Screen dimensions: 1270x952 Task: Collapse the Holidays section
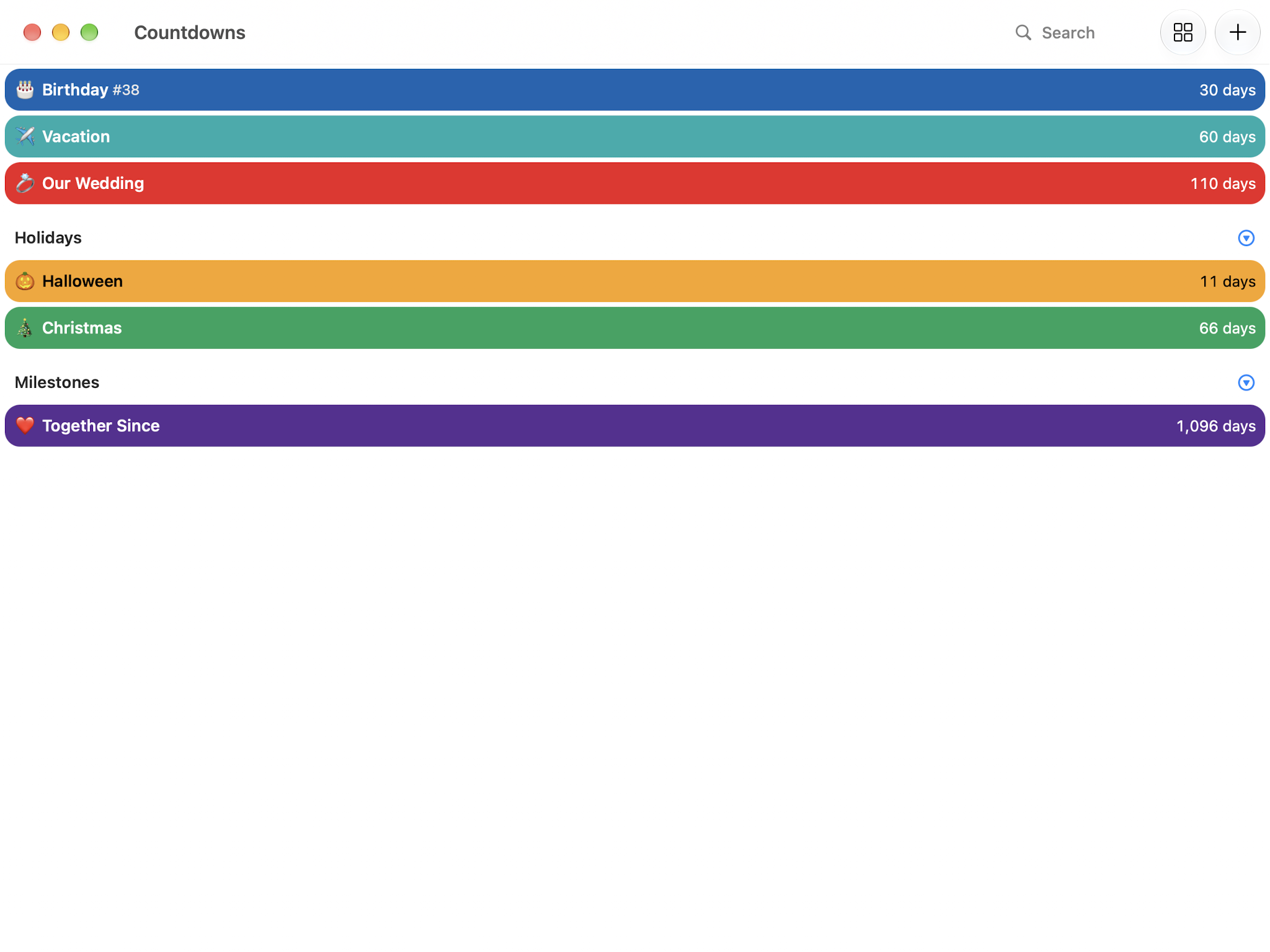tap(1246, 238)
